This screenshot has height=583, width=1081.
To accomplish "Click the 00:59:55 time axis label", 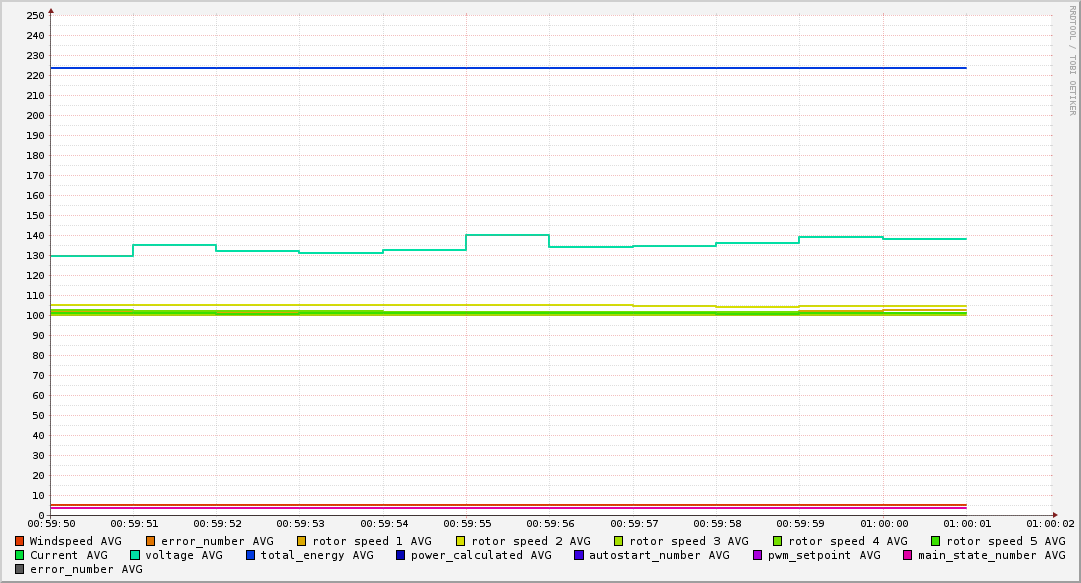I will tap(467, 524).
